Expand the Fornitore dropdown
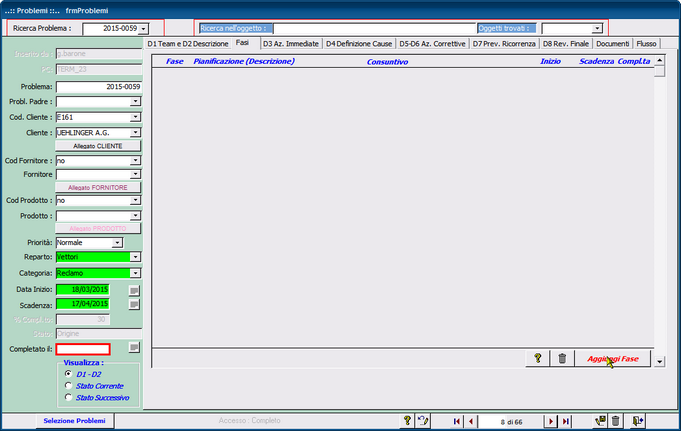Image resolution: width=681 pixels, height=431 pixels. [x=136, y=174]
